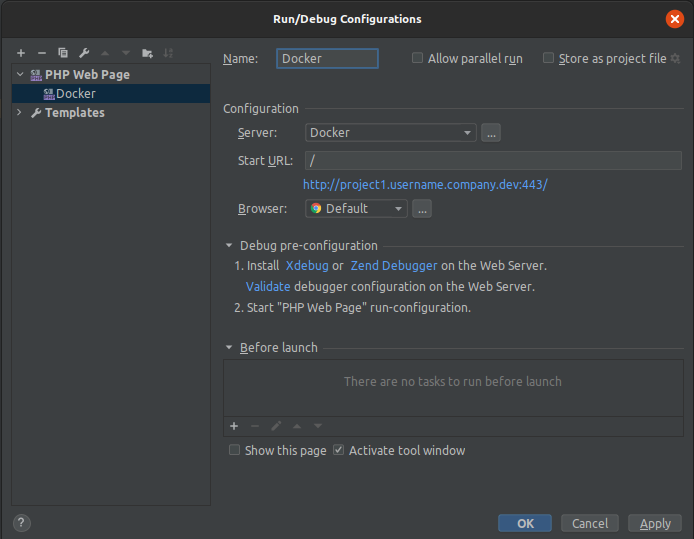Cancel the configuration dialog
The height and width of the screenshot is (539, 694).
590,524
